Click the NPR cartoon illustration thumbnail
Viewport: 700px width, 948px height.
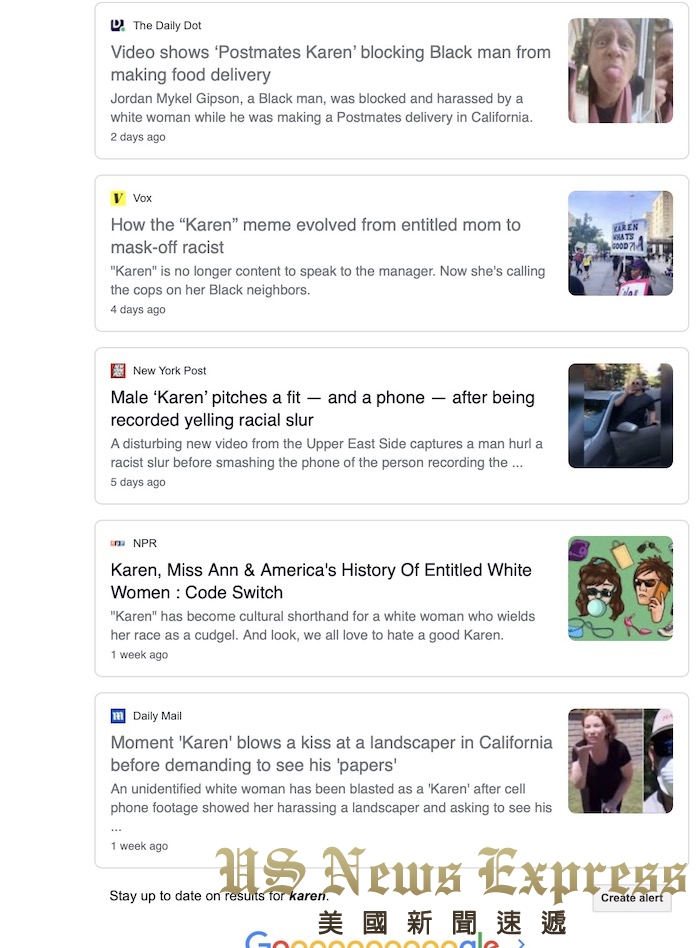620,588
